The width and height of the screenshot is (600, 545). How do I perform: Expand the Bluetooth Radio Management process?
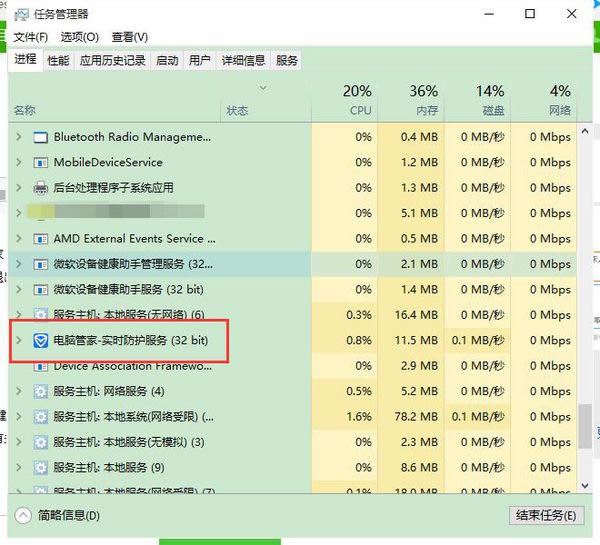[x=19, y=137]
